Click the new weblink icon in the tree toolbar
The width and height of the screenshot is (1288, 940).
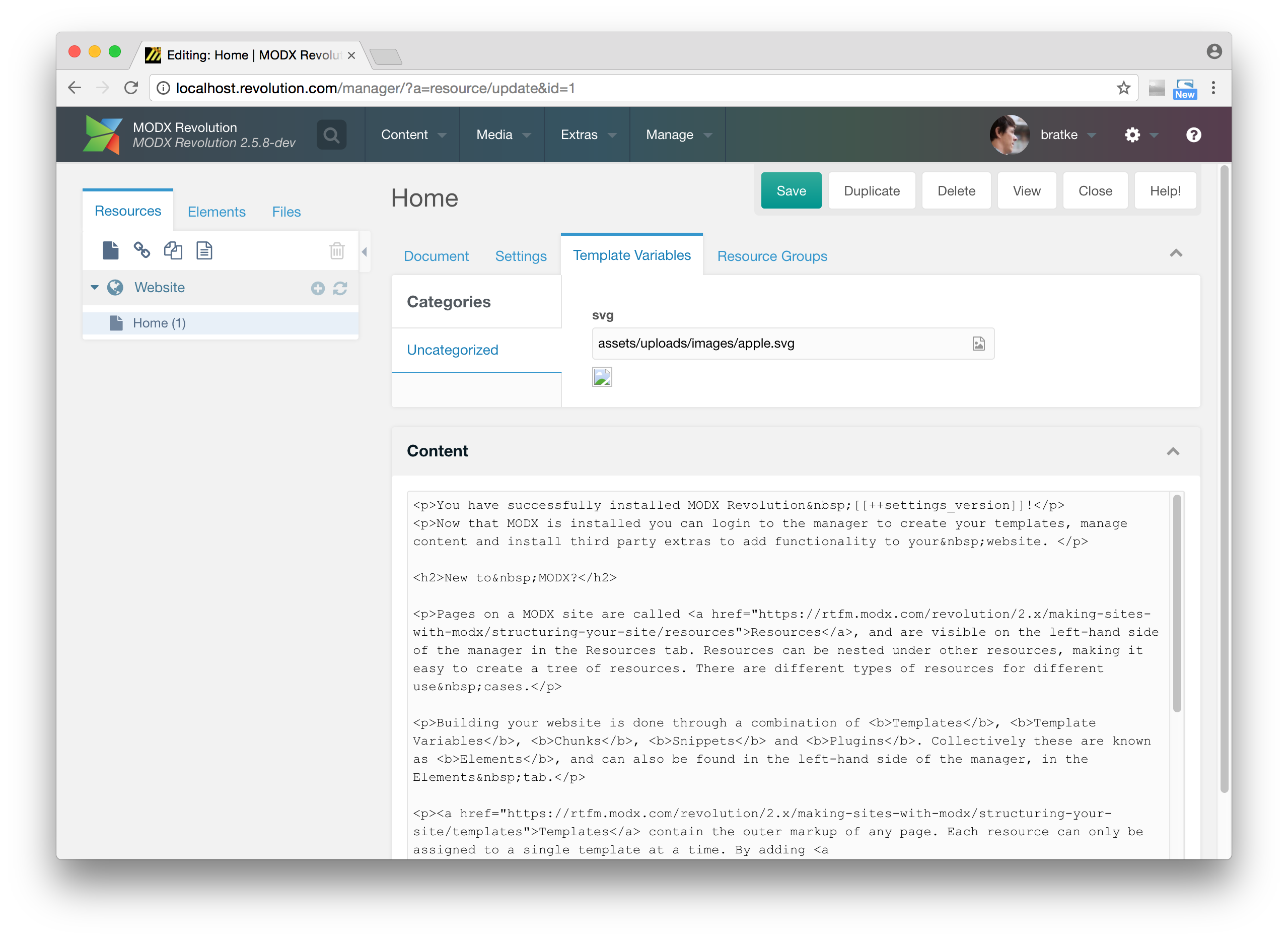click(x=141, y=250)
